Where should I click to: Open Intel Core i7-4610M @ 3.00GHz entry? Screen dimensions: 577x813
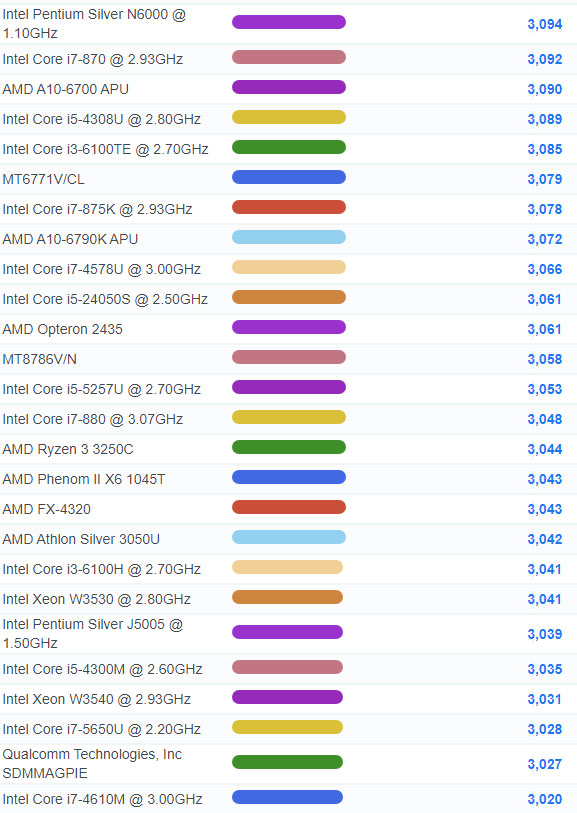pyautogui.click(x=102, y=800)
